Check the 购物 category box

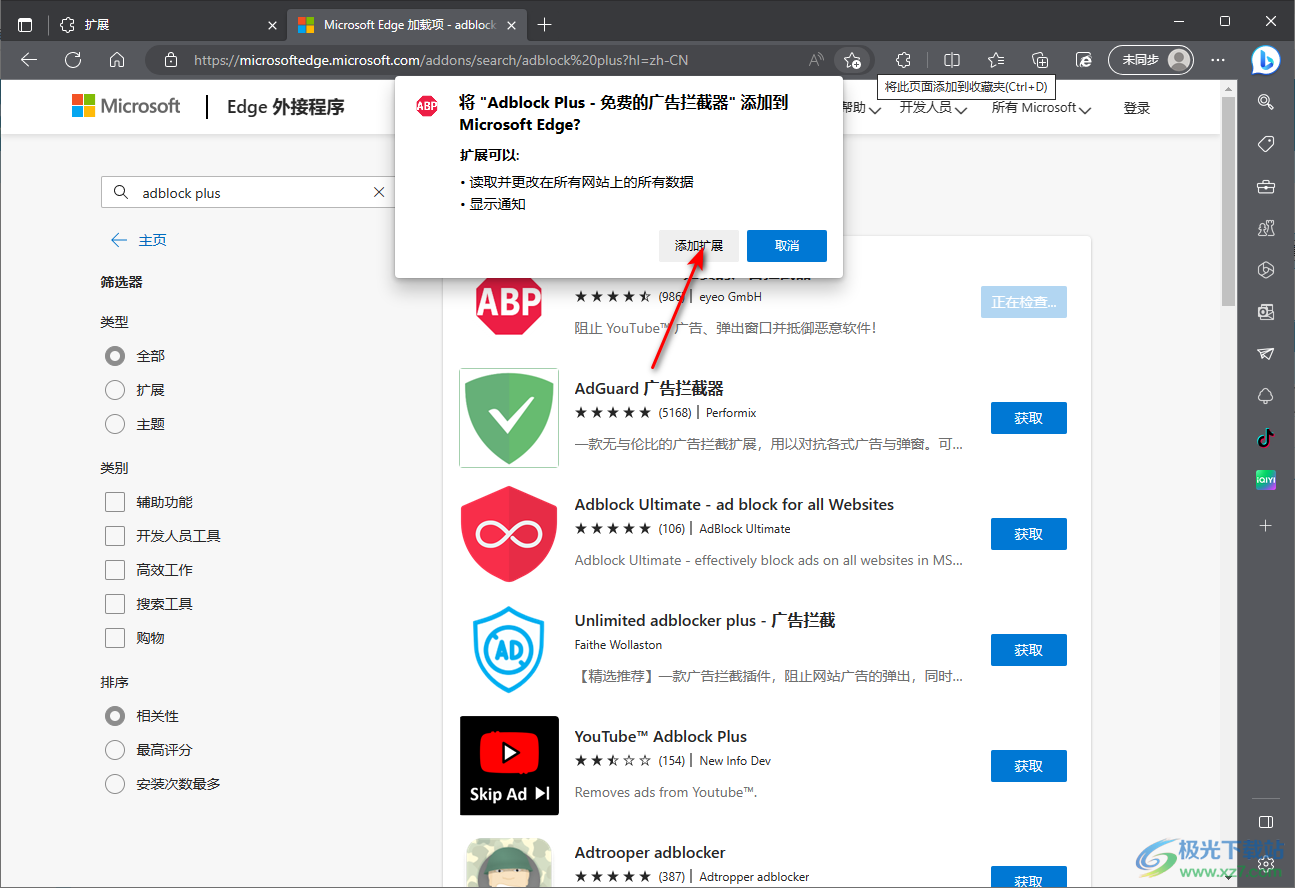[115, 638]
